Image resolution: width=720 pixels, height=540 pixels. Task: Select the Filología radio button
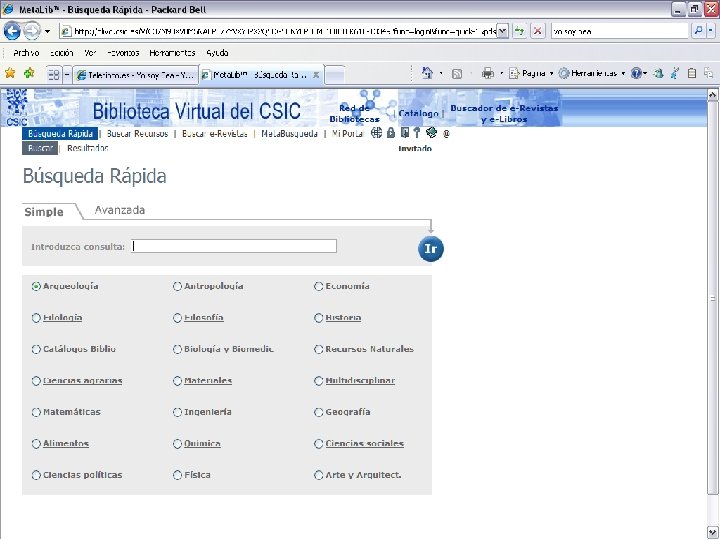pos(36,318)
